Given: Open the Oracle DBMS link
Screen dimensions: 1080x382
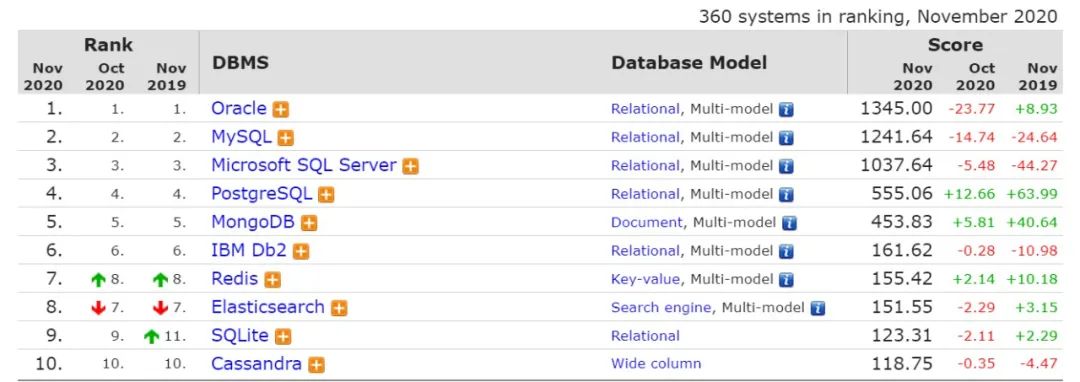Looking at the screenshot, I should point(238,108).
